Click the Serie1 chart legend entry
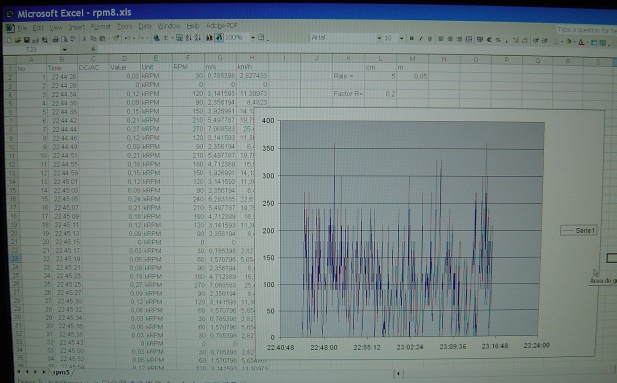 [578, 231]
